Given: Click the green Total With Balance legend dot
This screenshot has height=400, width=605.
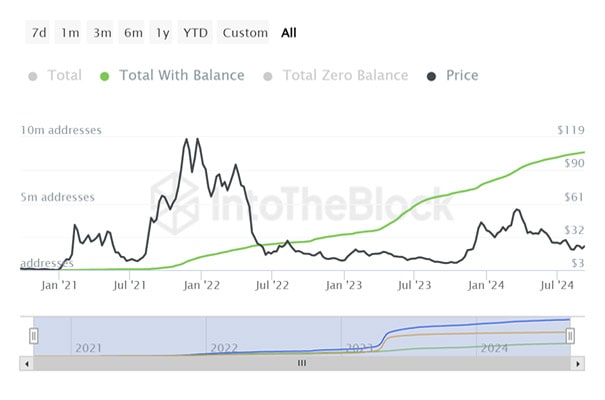Looking at the screenshot, I should tap(106, 76).
